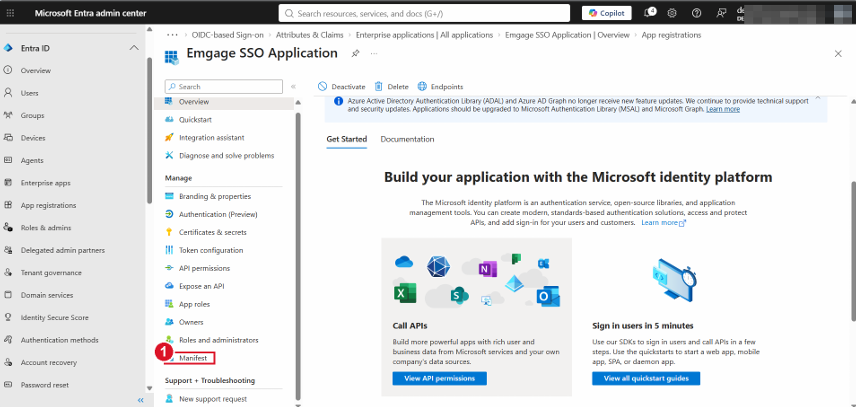Open more options next to page title

point(374,53)
